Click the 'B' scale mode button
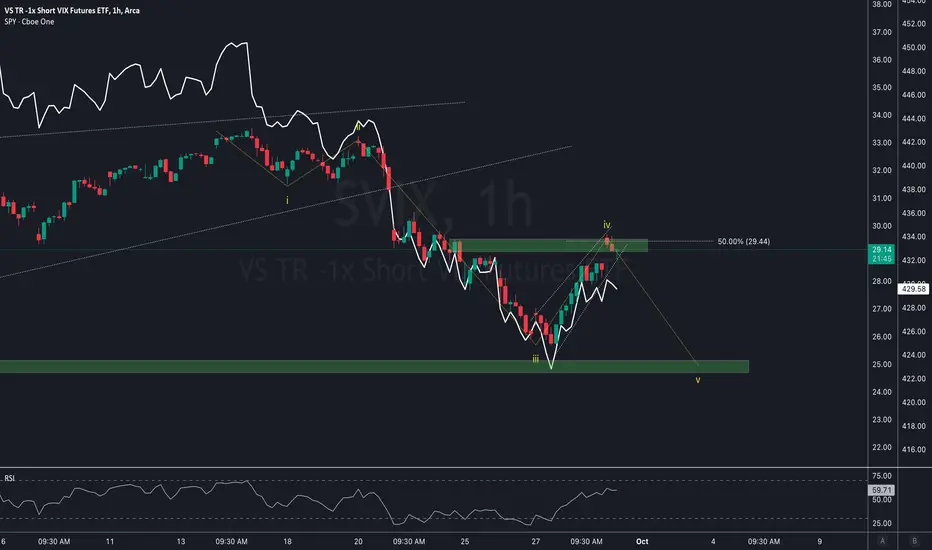 pos(914,540)
